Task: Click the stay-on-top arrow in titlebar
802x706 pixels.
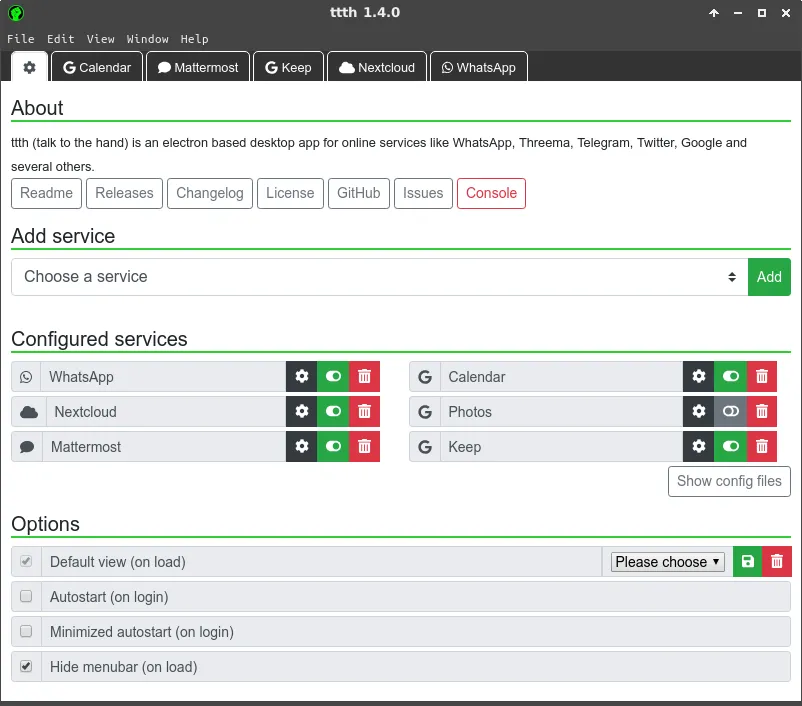Action: (714, 13)
